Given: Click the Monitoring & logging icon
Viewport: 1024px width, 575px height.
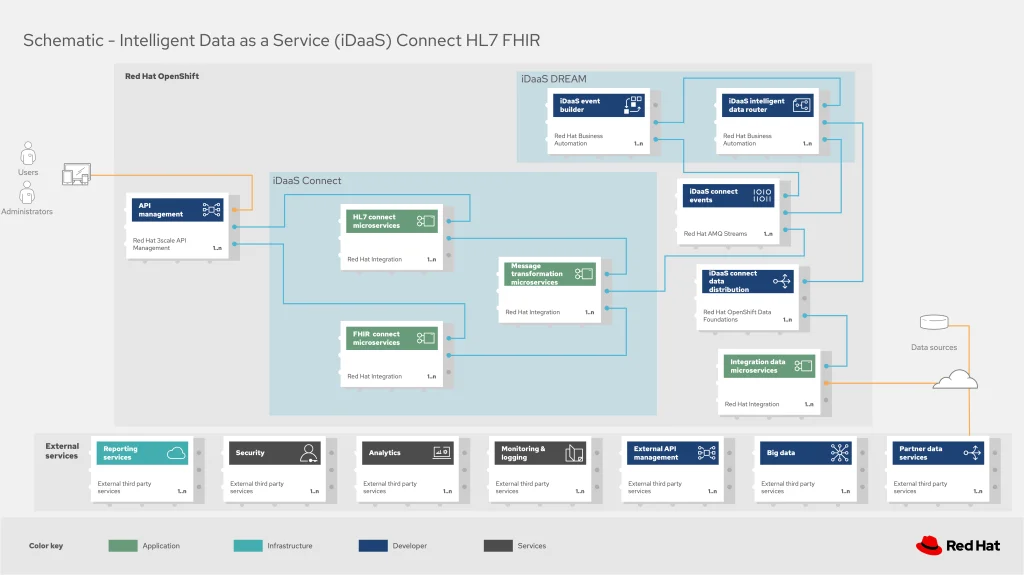Looking at the screenshot, I should [x=574, y=453].
